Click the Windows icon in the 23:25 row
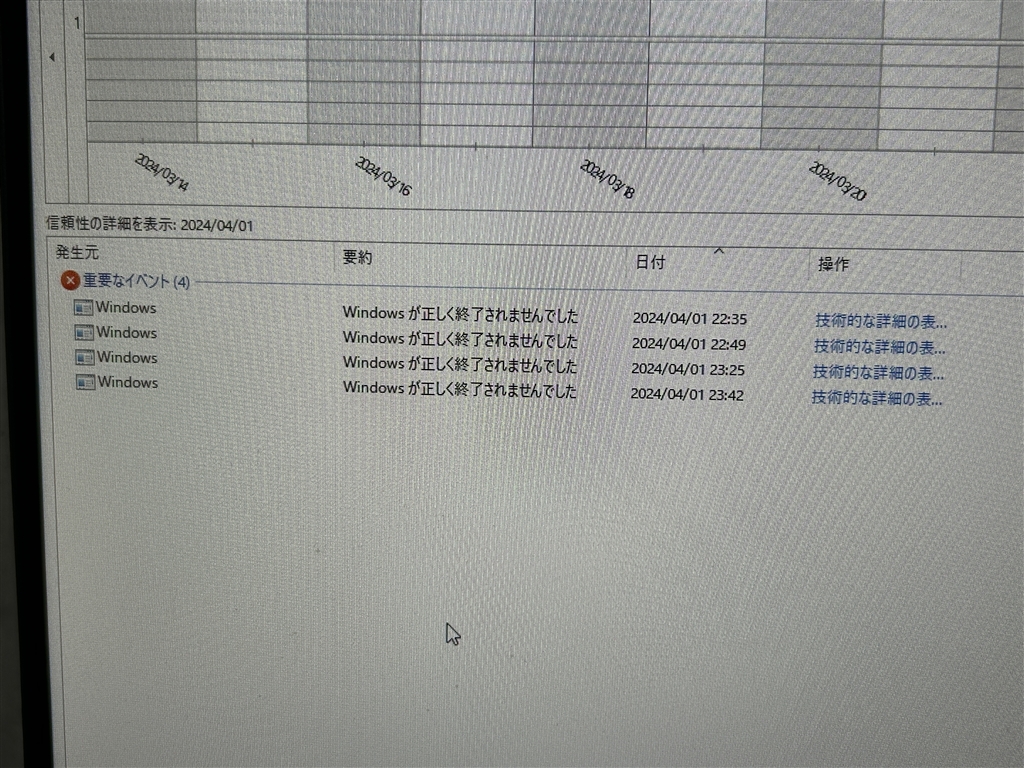The width and height of the screenshot is (1024, 768). coord(85,358)
